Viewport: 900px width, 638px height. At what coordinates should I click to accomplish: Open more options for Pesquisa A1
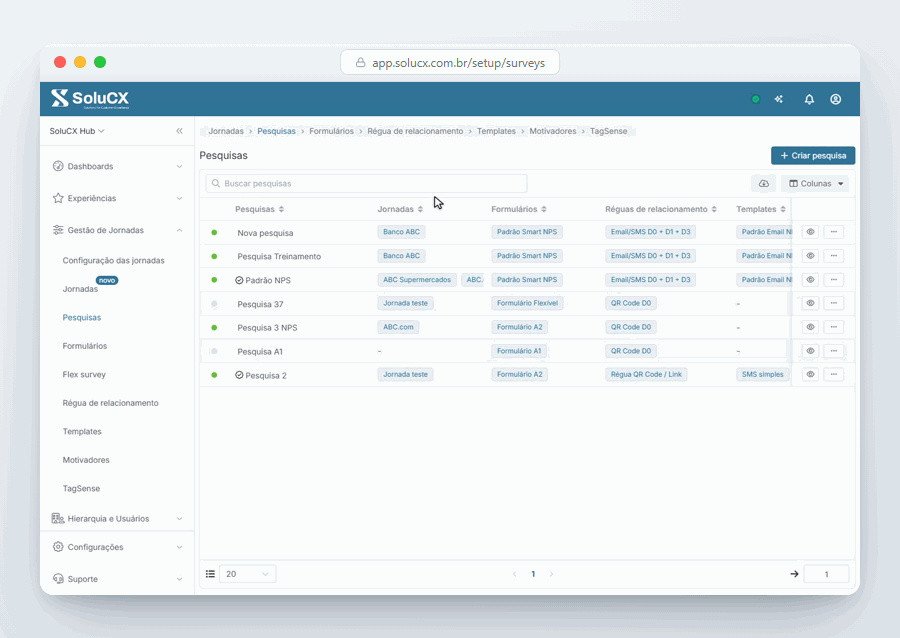click(833, 351)
